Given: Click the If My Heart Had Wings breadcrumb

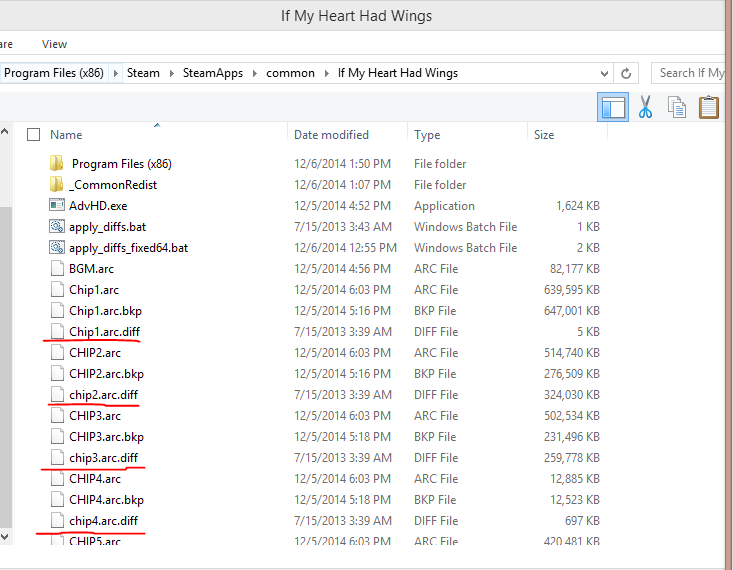Looking at the screenshot, I should pyautogui.click(x=398, y=73).
